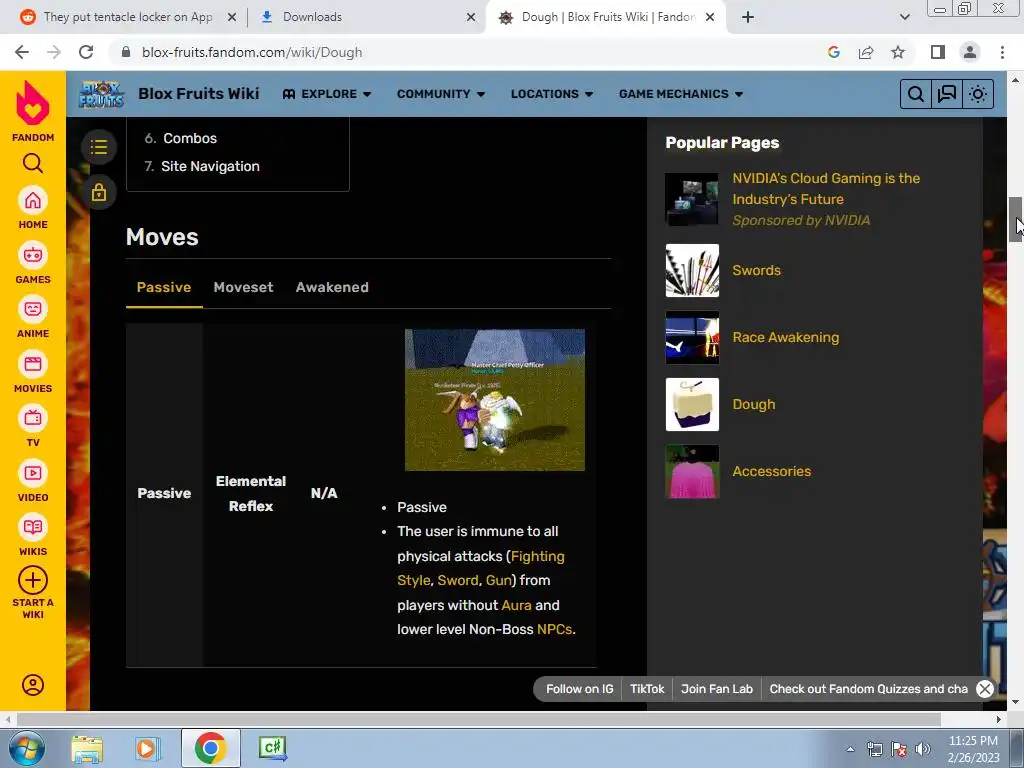This screenshot has height=768, width=1024.
Task: Open the NVIDIA Cloud Gaming article link
Action: coord(825,189)
